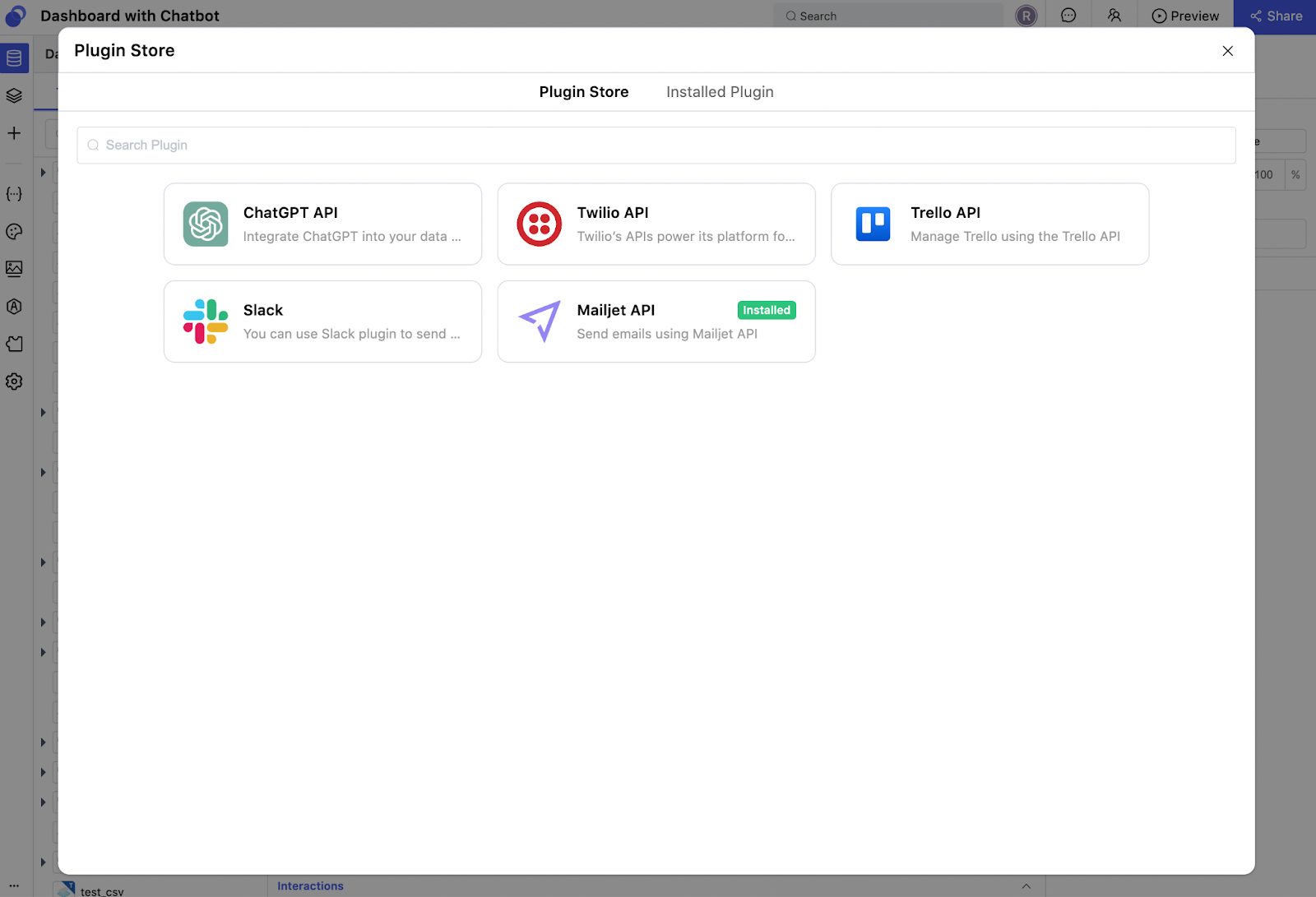Open the database icon in left sidebar
Image resolution: width=1316 pixels, height=897 pixels.
click(x=14, y=58)
